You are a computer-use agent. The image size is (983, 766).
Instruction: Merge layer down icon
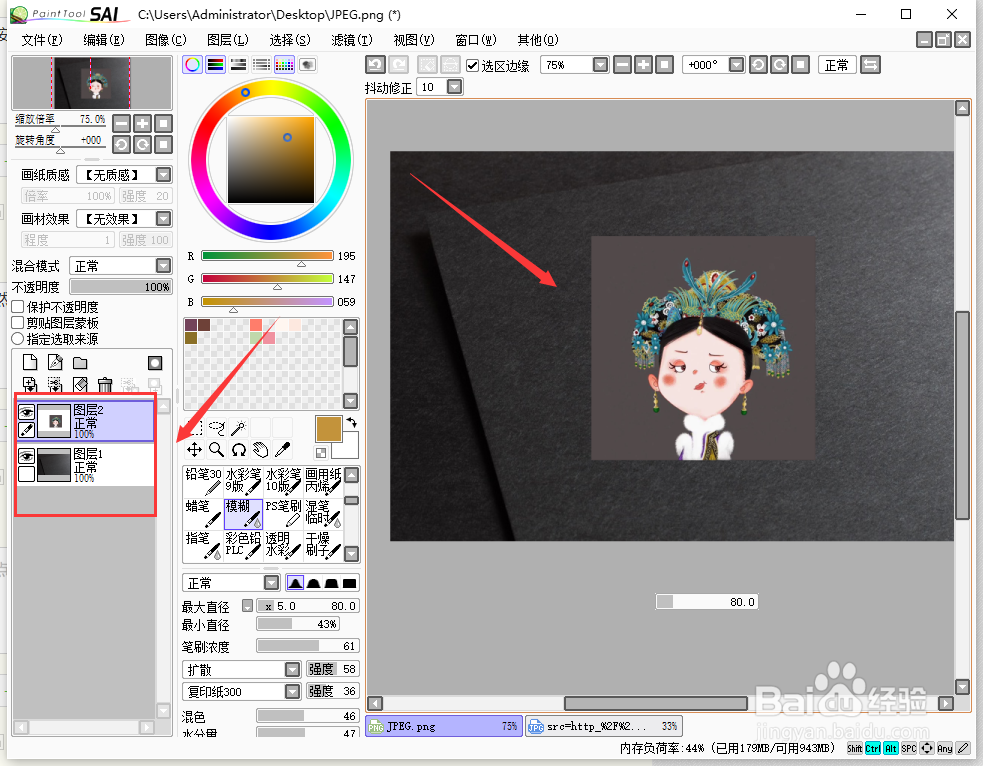click(x=55, y=384)
